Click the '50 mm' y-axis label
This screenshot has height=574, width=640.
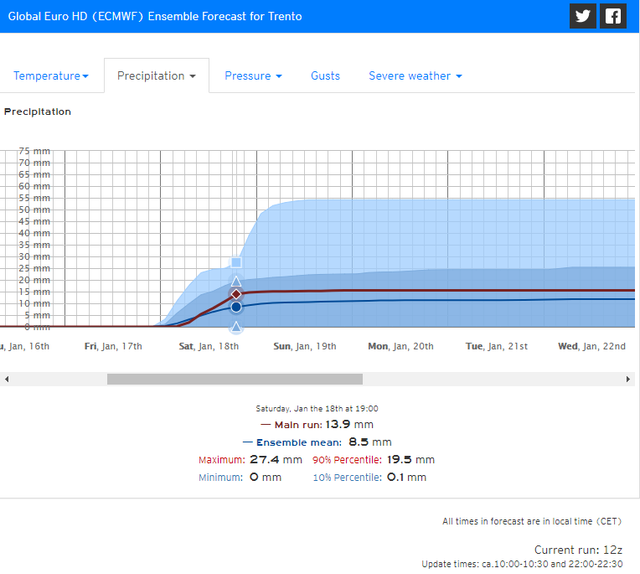point(34,210)
